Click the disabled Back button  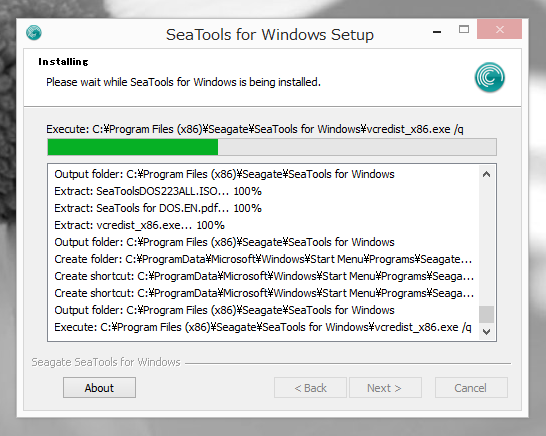tap(310, 388)
